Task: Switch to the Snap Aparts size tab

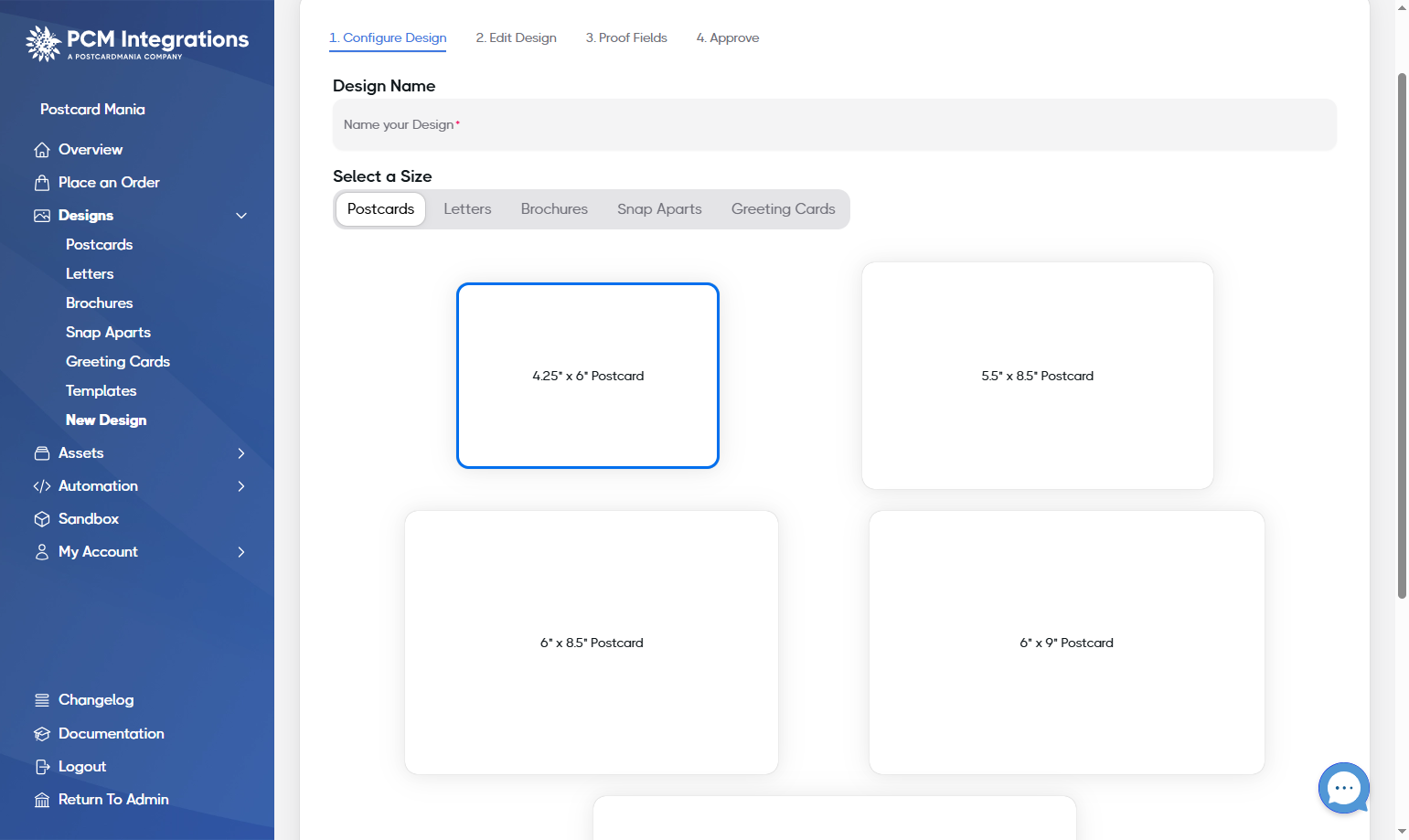Action: pyautogui.click(x=659, y=209)
